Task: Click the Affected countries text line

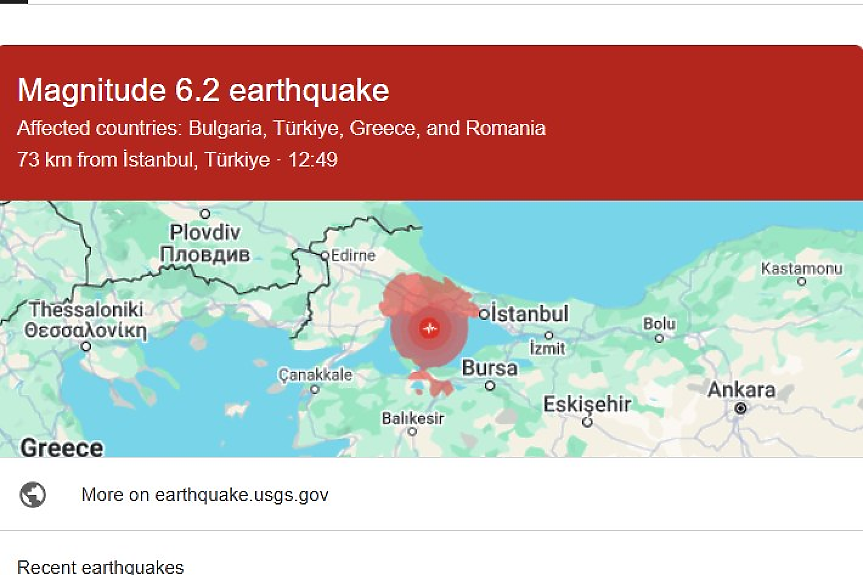Action: 281,128
